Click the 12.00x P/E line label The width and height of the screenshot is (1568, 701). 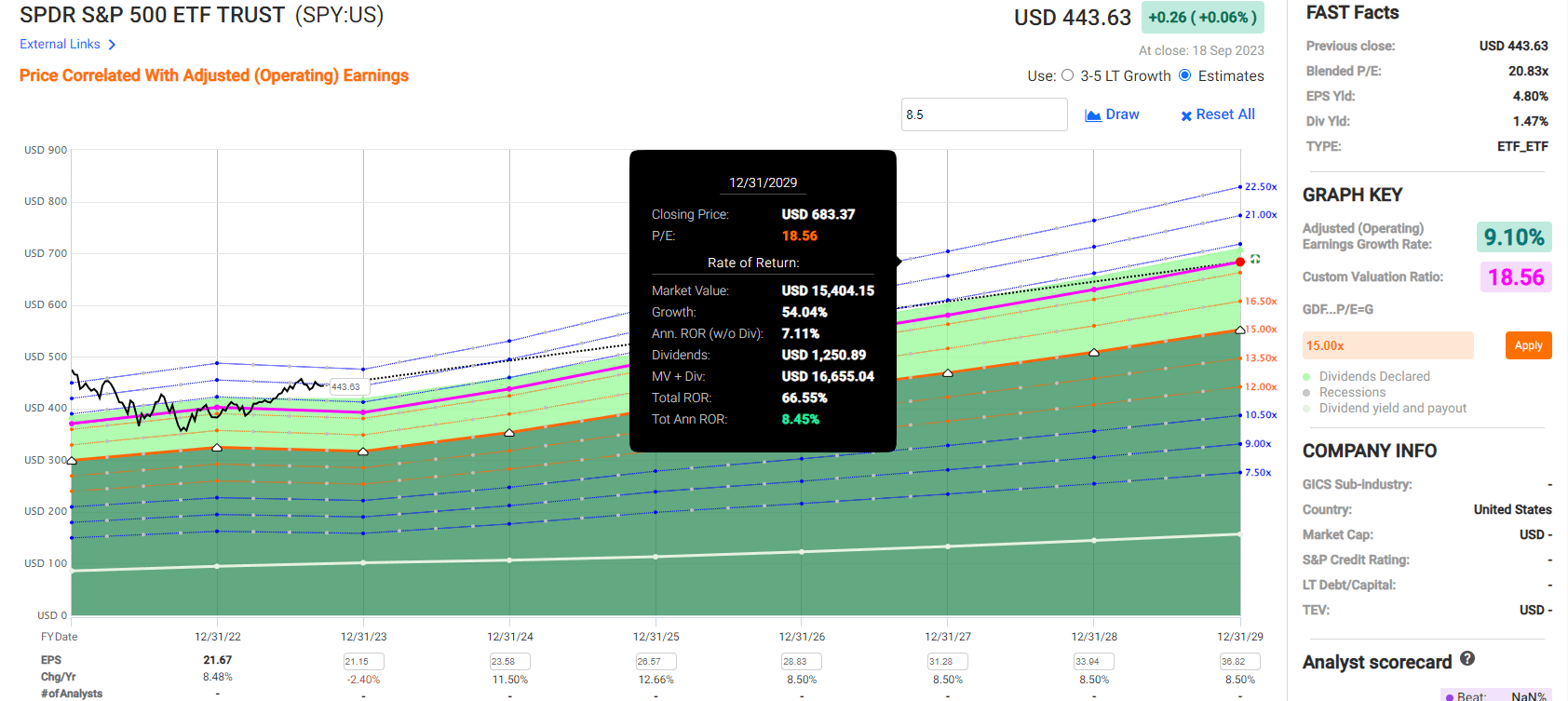pyautogui.click(x=1261, y=387)
